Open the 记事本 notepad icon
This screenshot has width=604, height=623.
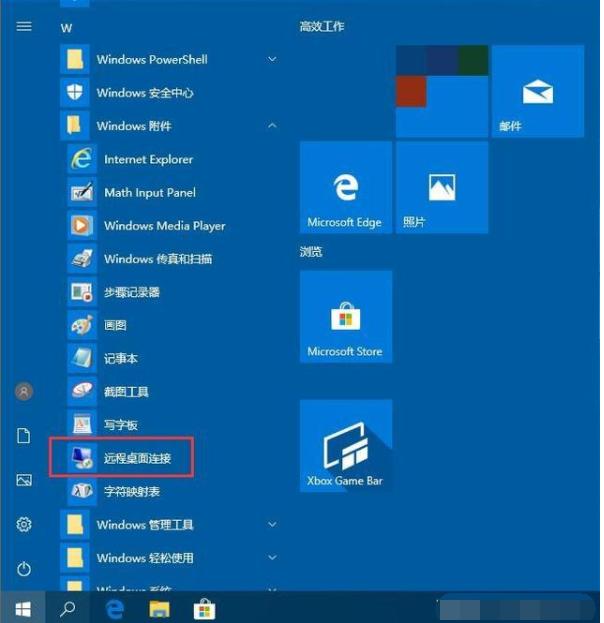click(x=82, y=358)
